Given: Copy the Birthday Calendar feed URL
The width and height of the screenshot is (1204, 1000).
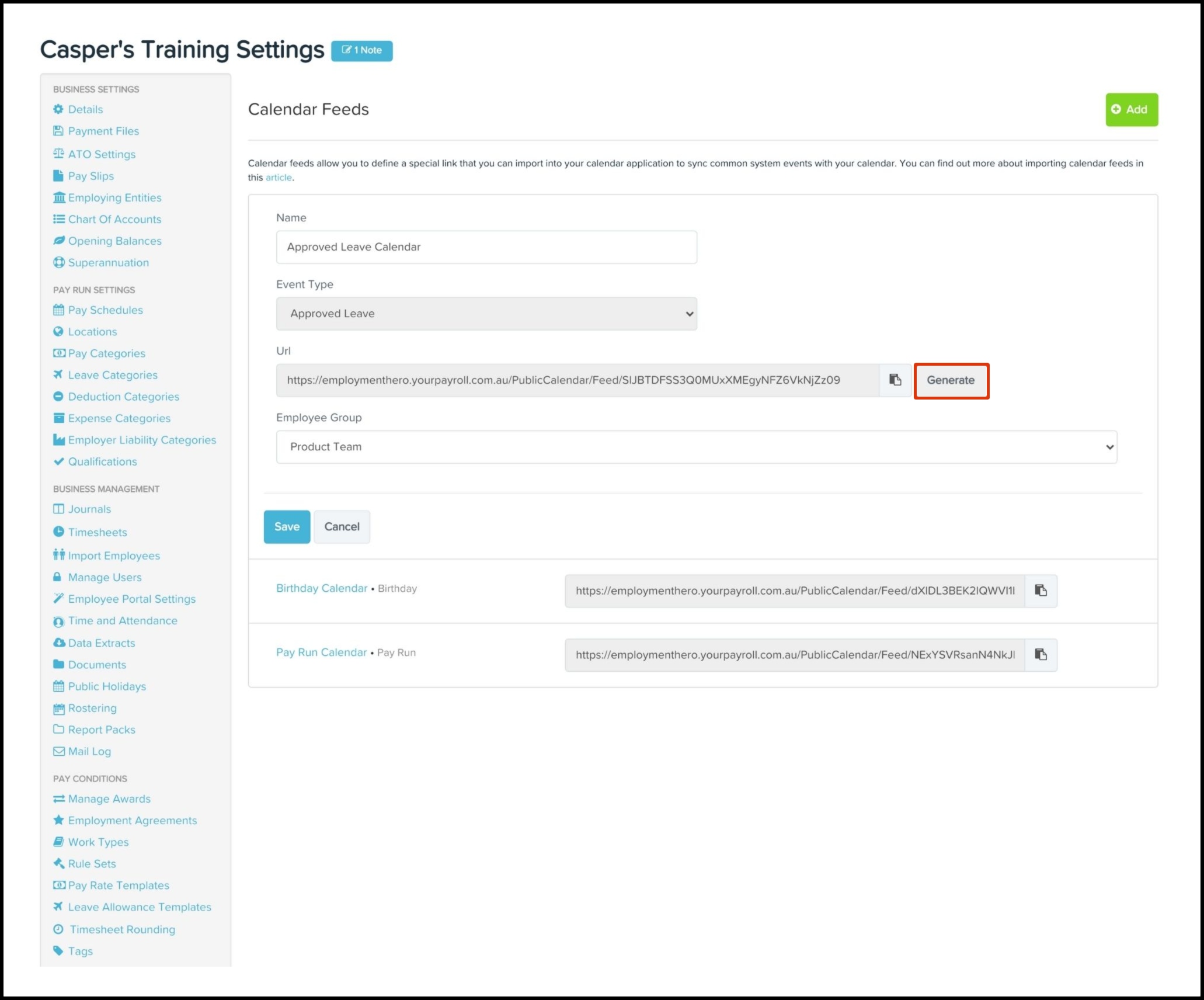Looking at the screenshot, I should (x=1041, y=591).
